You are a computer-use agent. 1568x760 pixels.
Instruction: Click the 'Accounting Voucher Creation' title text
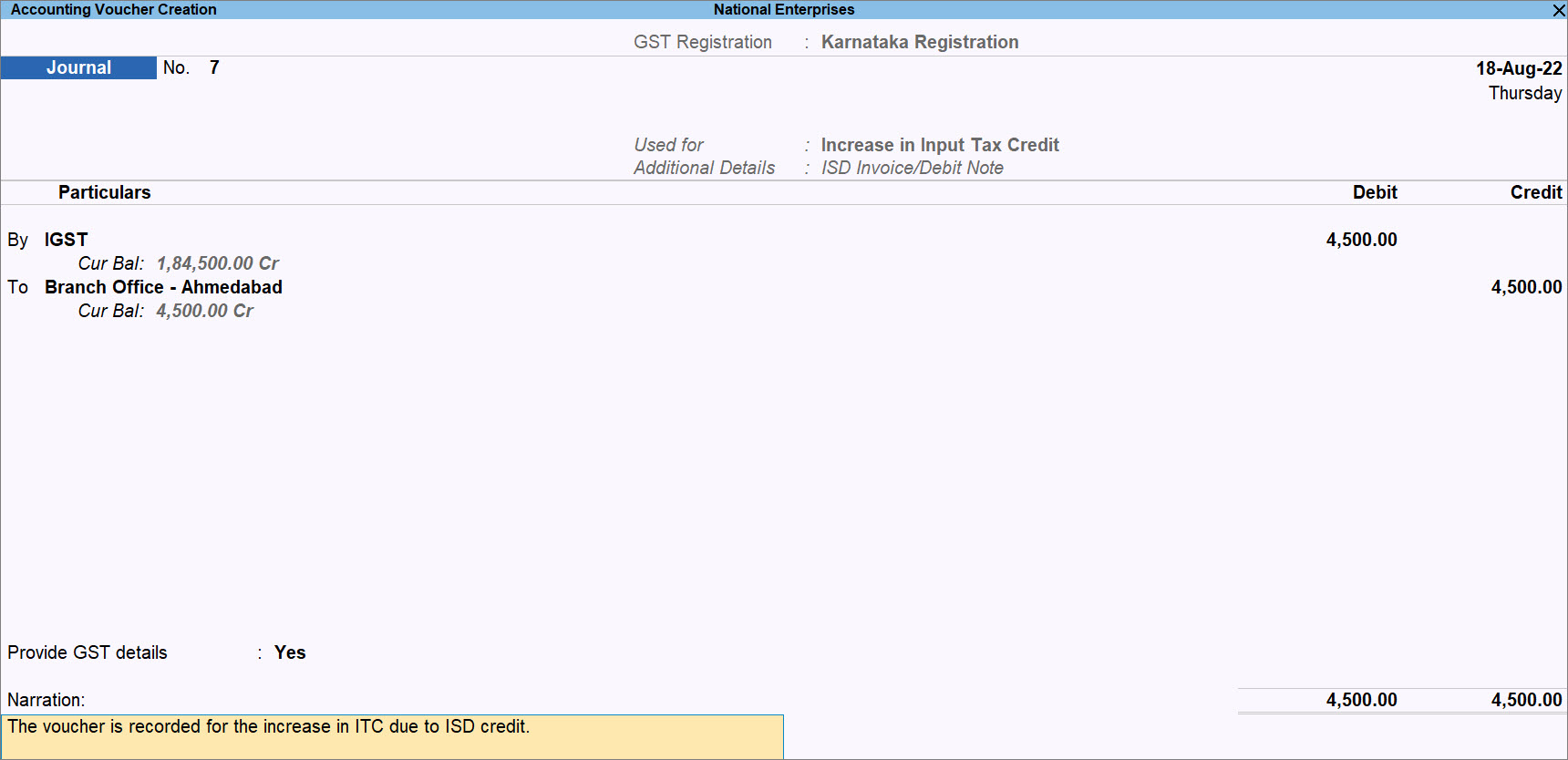pyautogui.click(x=114, y=9)
